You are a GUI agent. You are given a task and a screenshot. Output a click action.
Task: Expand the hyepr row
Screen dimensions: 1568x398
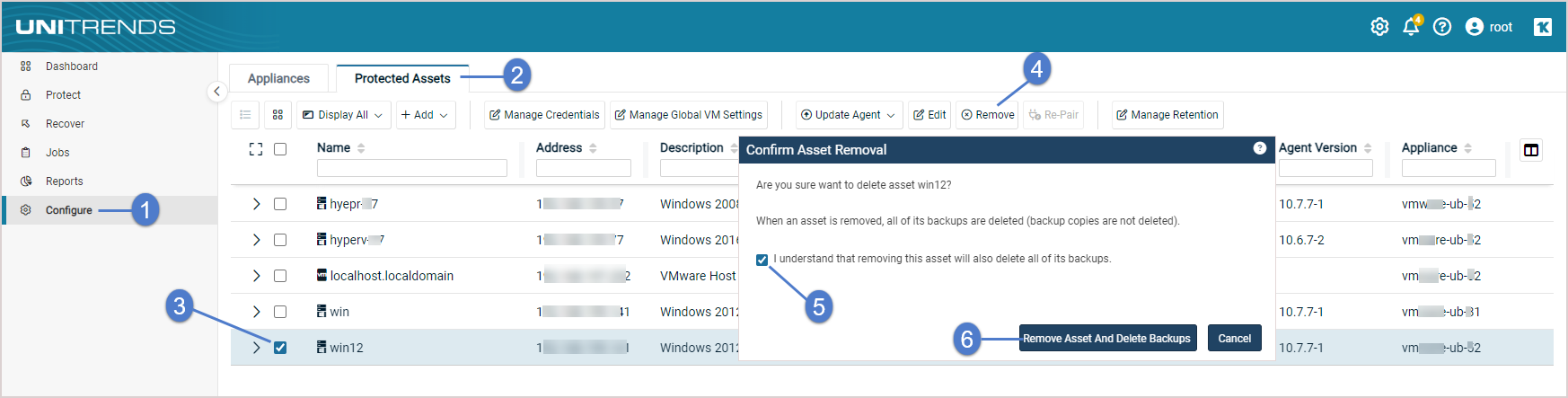pos(256,204)
